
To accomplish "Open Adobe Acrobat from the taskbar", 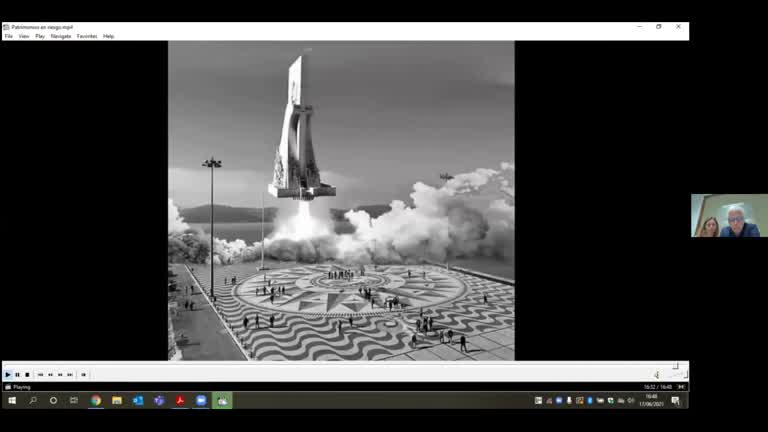I will [x=180, y=401].
